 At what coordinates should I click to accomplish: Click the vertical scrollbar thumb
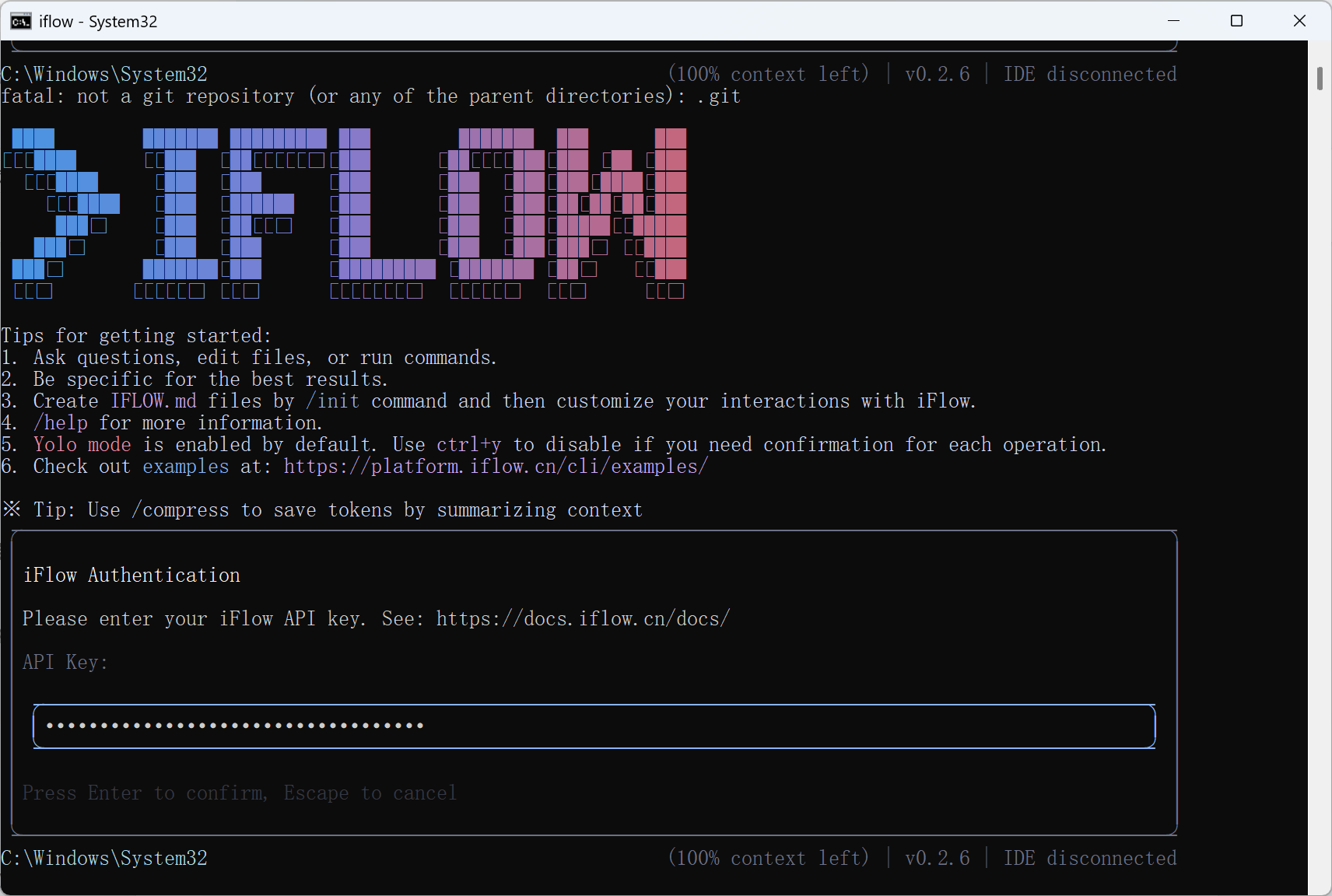click(1320, 79)
